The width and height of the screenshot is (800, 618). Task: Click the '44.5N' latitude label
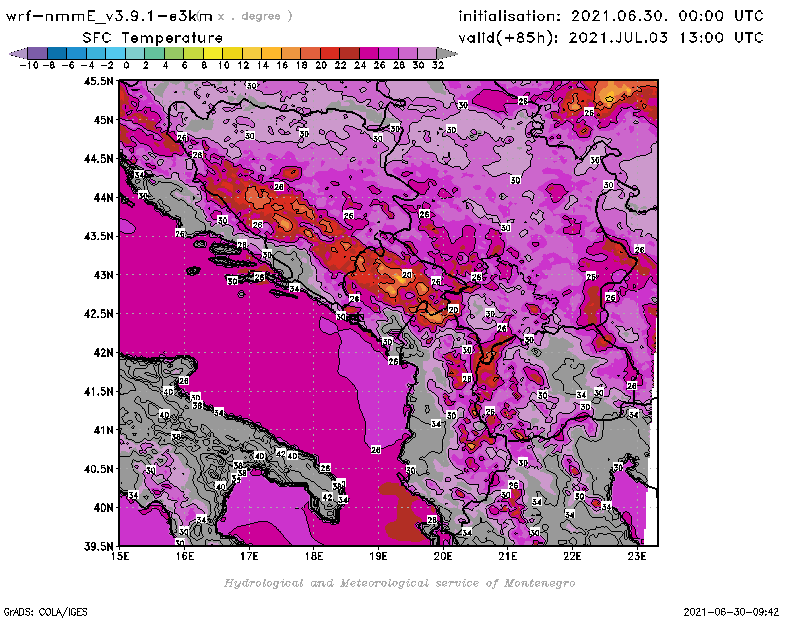click(x=99, y=158)
